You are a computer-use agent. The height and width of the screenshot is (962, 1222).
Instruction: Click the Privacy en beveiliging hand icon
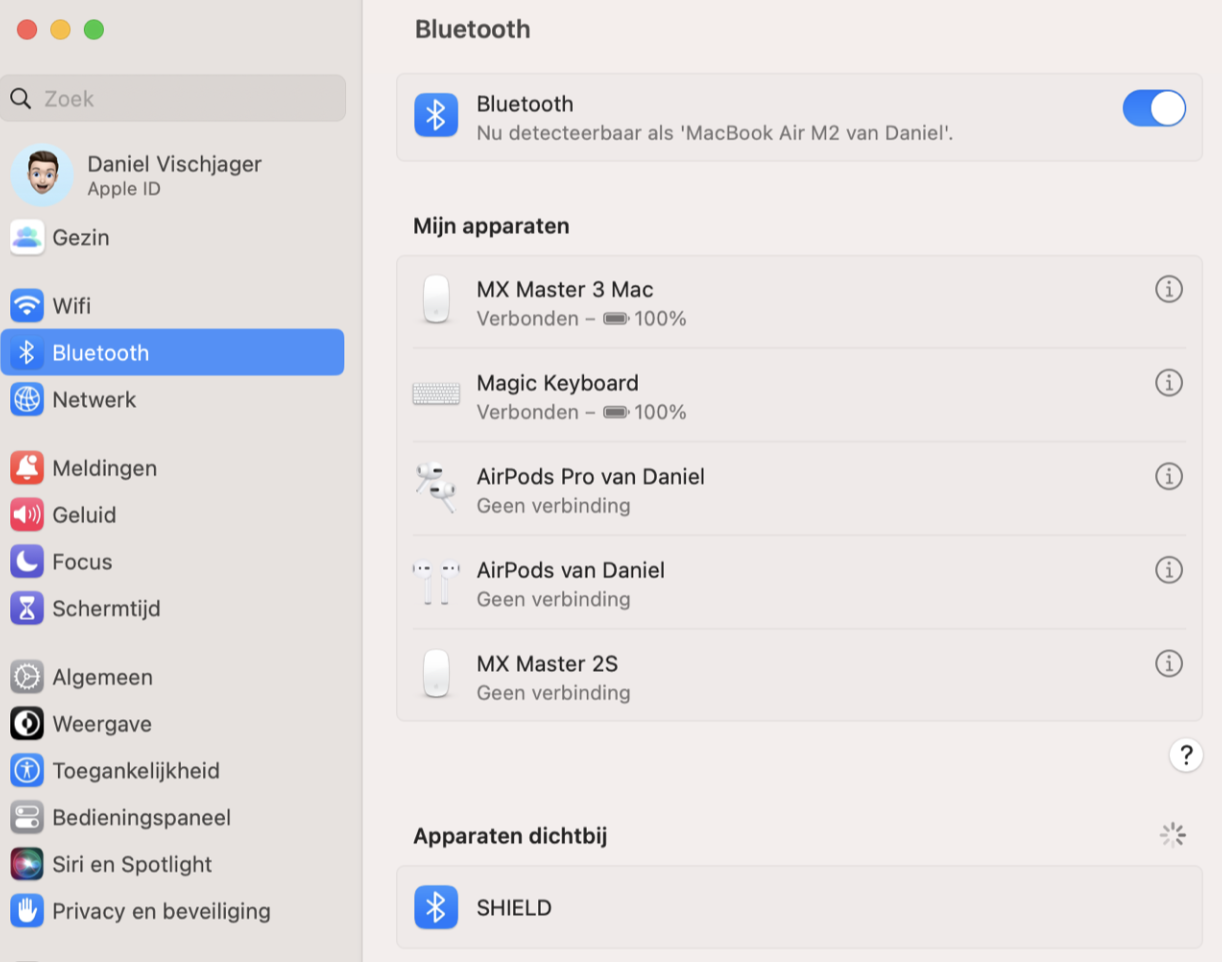27,910
